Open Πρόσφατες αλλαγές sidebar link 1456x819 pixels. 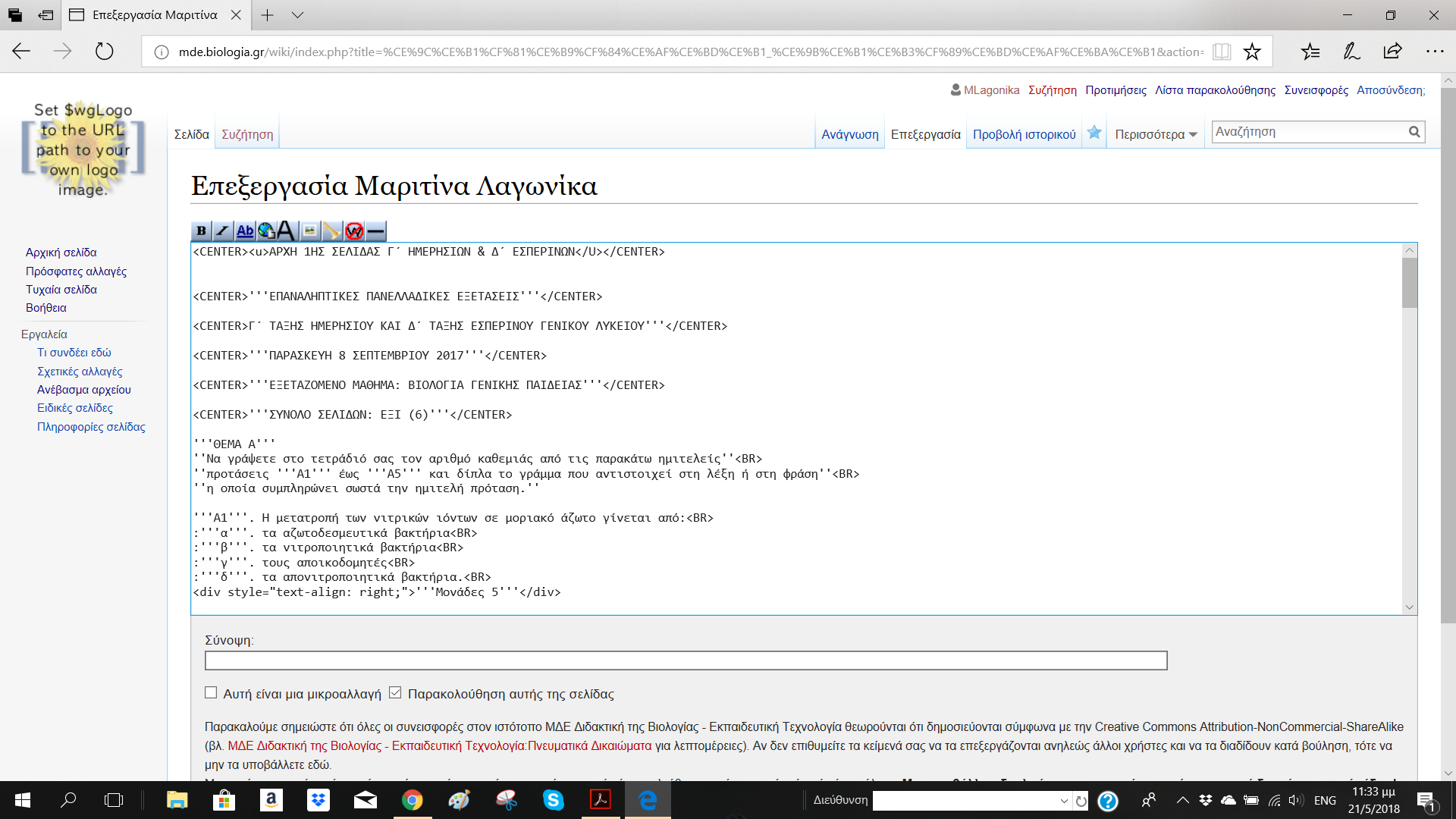76,271
